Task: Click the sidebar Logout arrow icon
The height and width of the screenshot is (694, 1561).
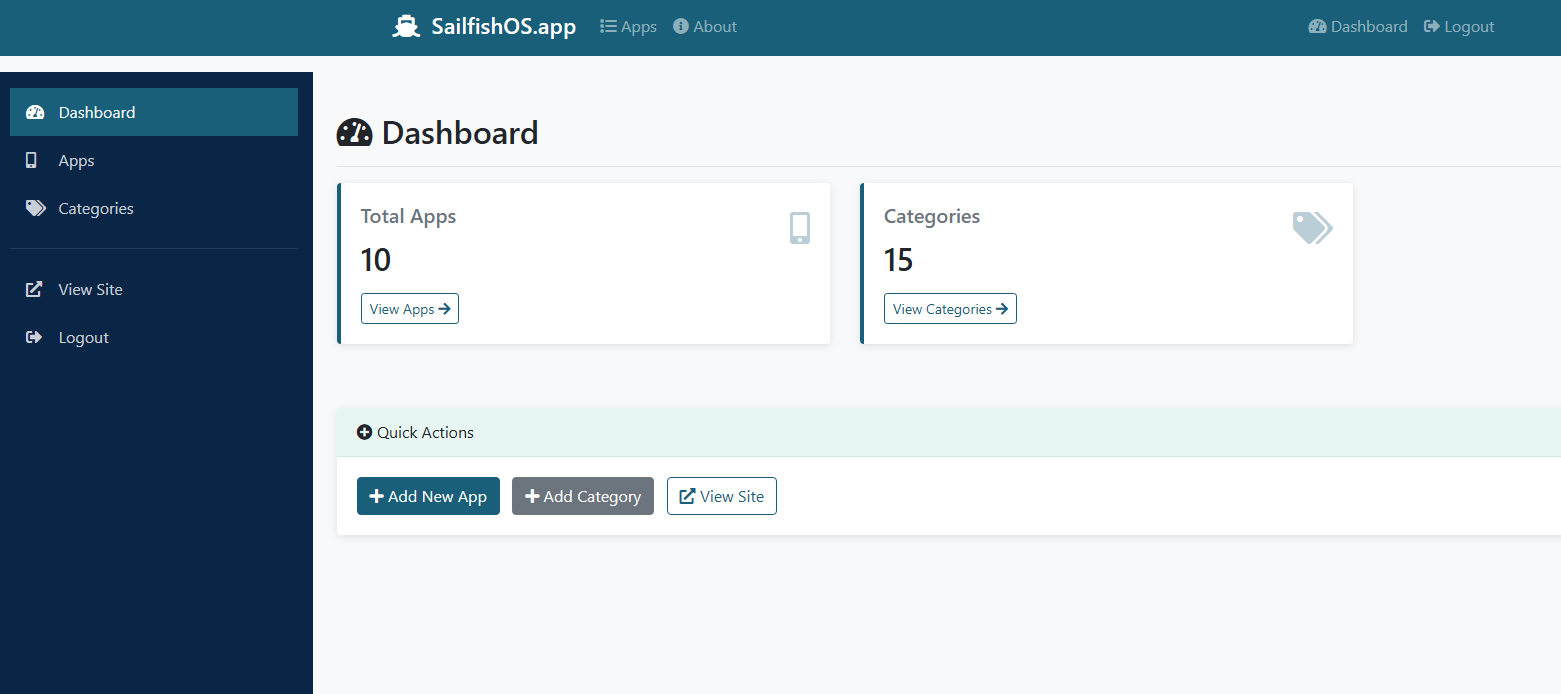Action: [x=34, y=337]
